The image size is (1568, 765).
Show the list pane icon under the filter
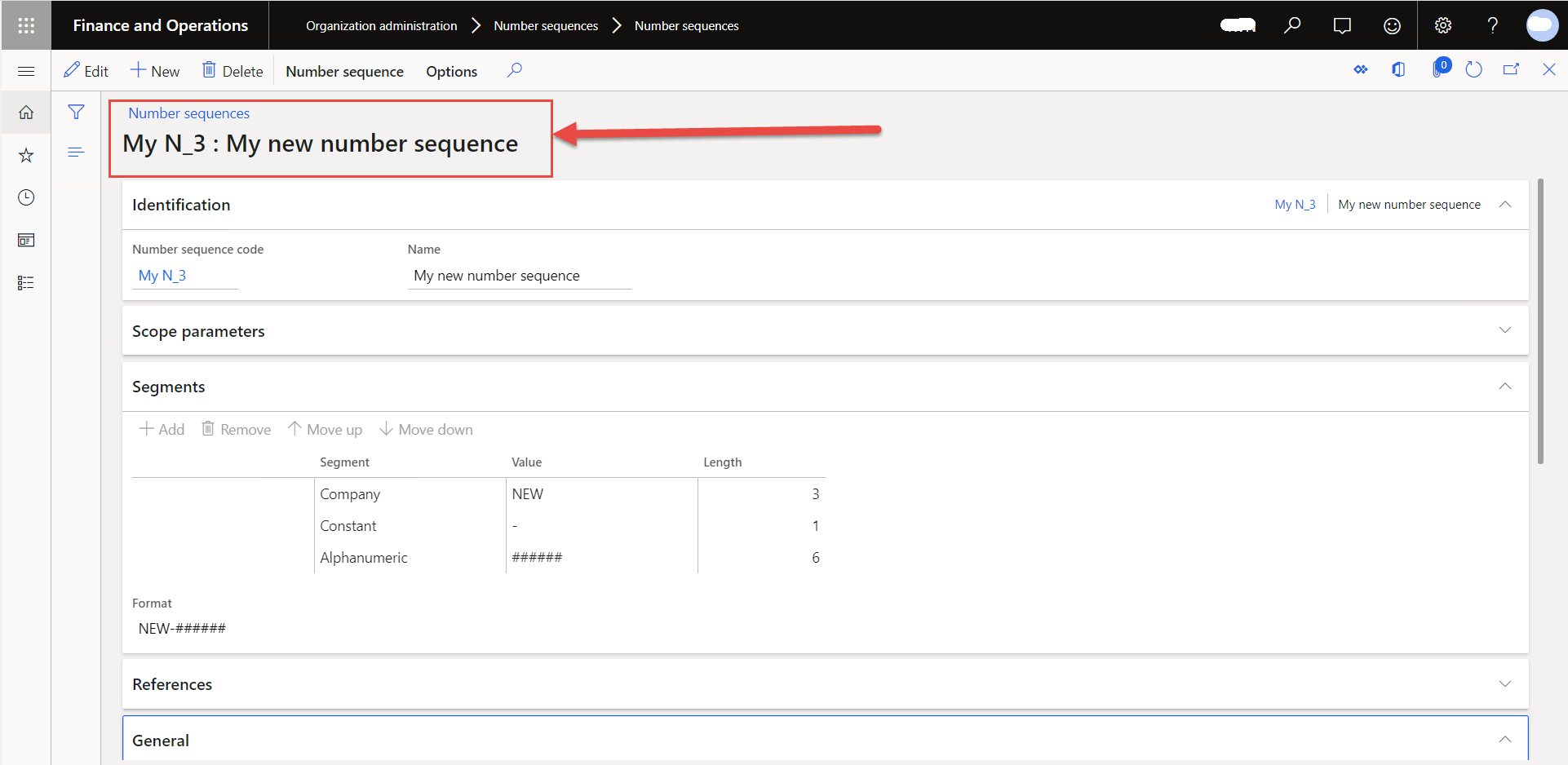point(76,152)
